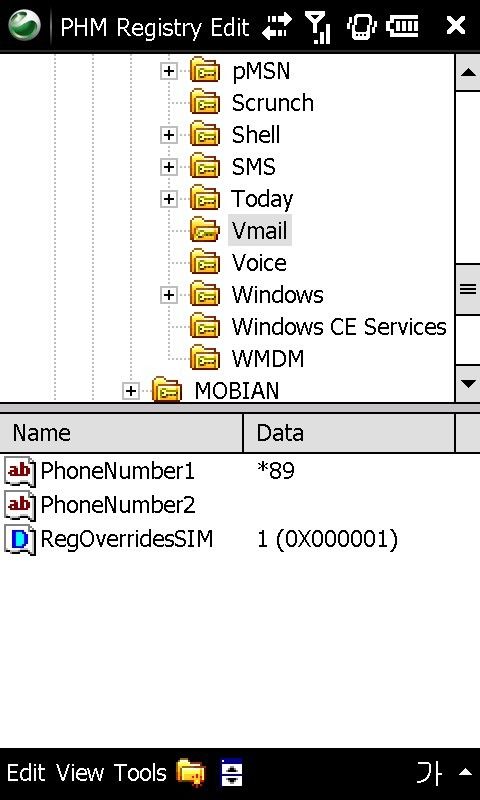480x800 pixels.
Task: Click the Windows folder icon
Action: click(205, 294)
